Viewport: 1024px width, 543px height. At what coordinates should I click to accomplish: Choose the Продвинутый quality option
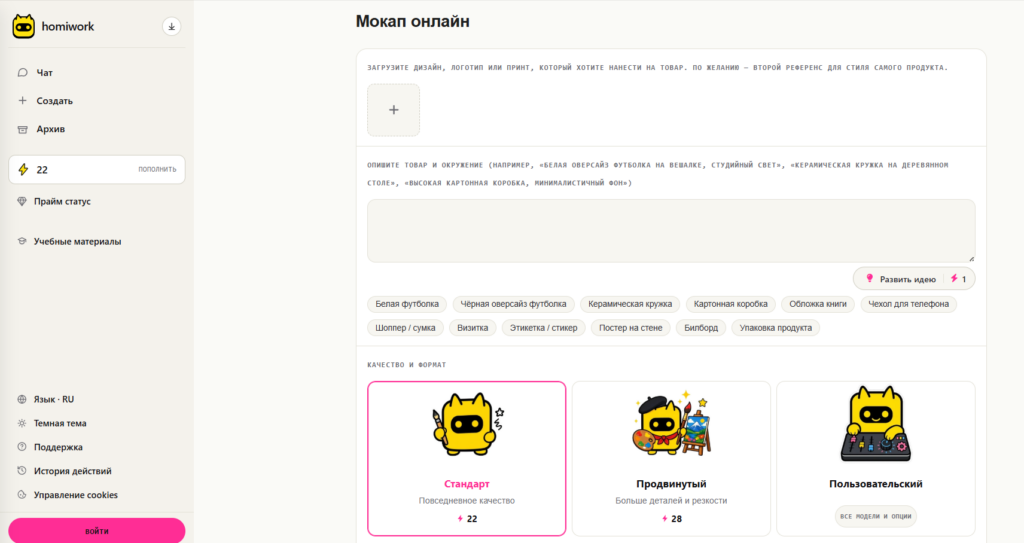tap(671, 459)
